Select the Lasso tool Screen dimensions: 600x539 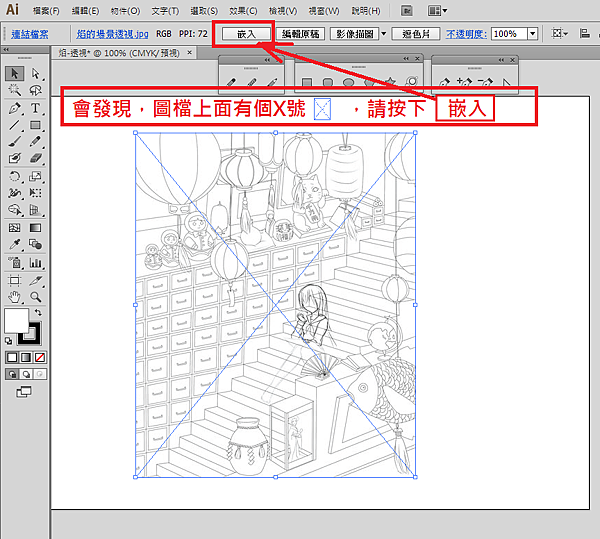pyautogui.click(x=36, y=90)
